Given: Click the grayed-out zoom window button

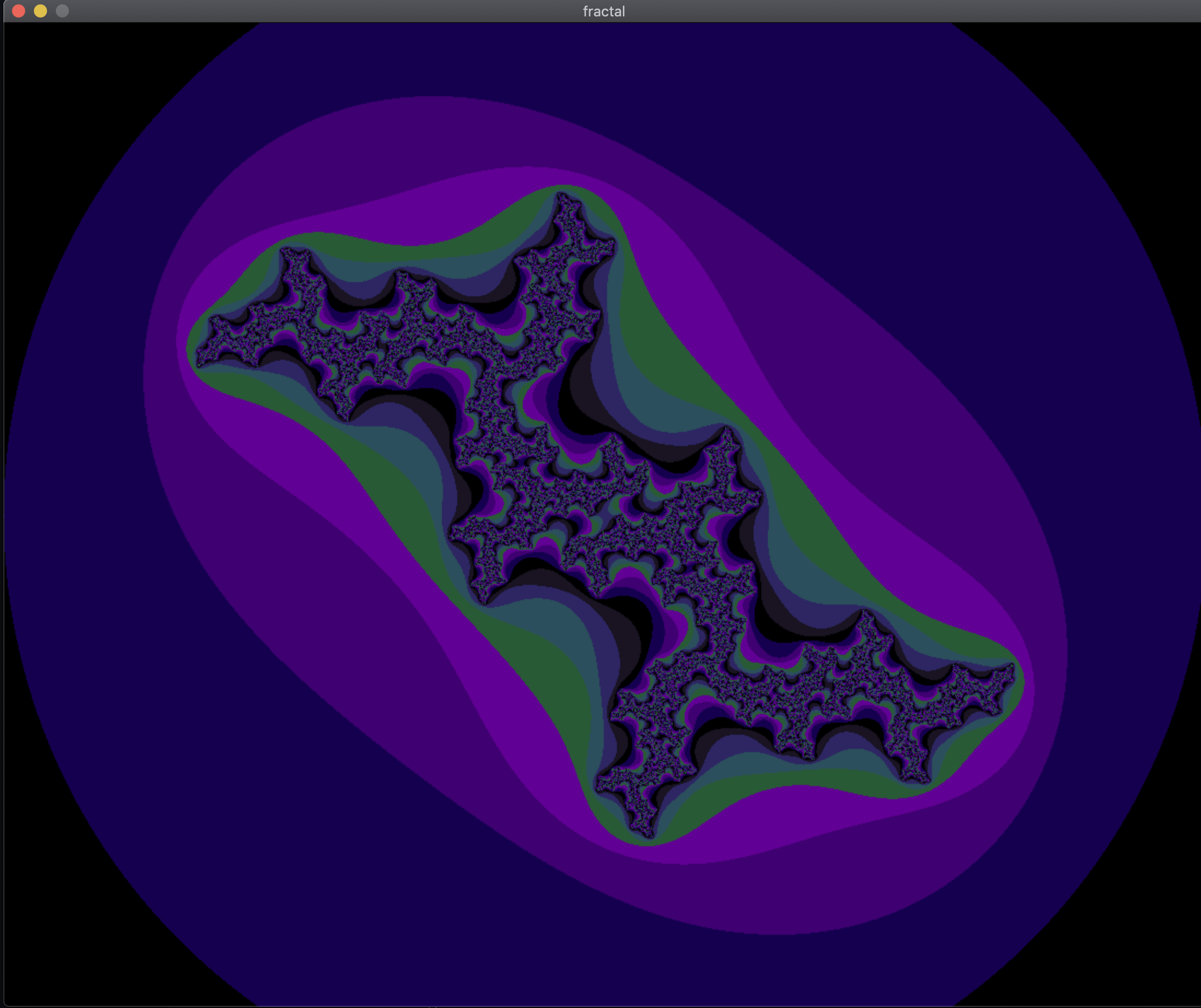Looking at the screenshot, I should (x=62, y=11).
